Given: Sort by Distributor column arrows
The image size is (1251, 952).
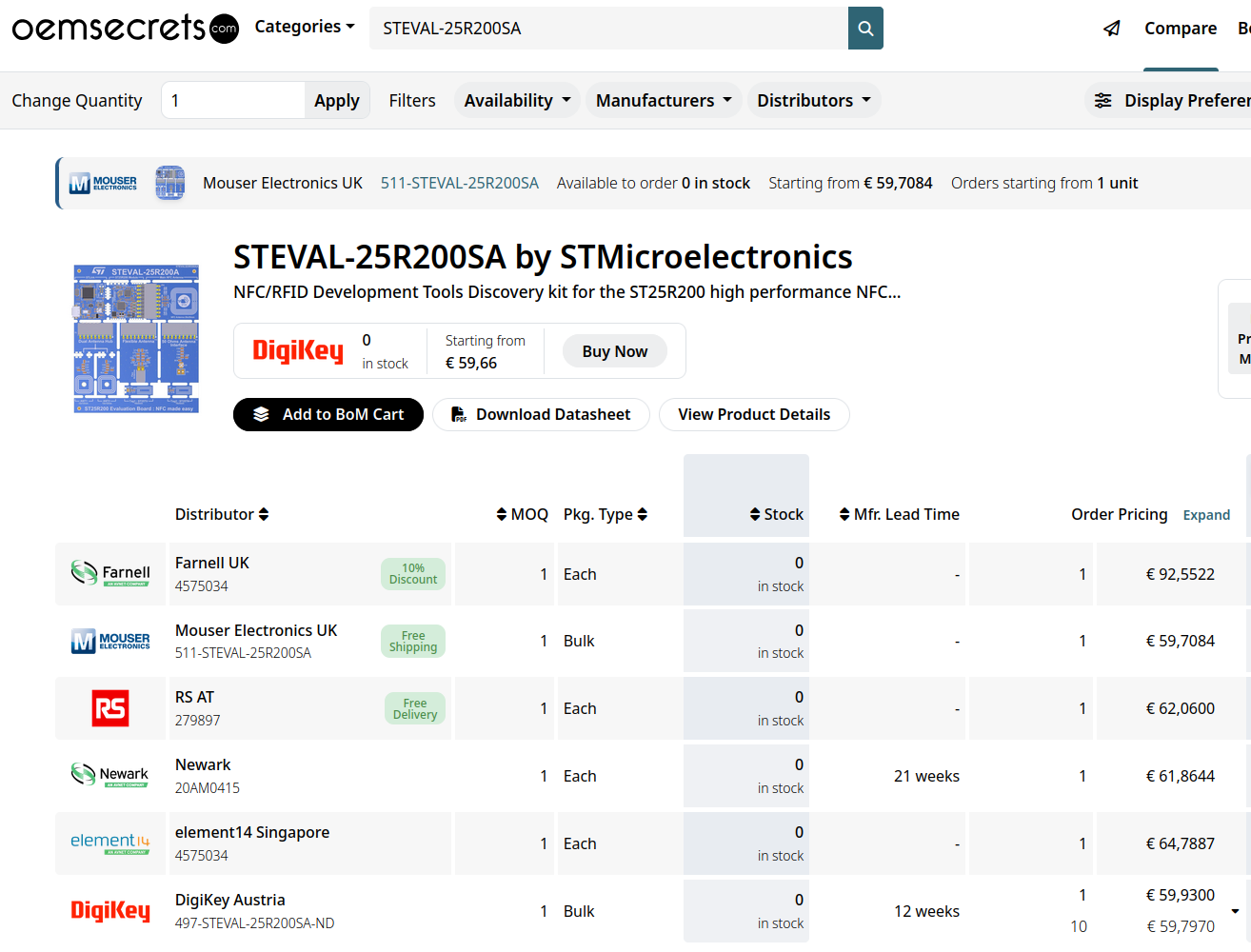Looking at the screenshot, I should coord(264,514).
